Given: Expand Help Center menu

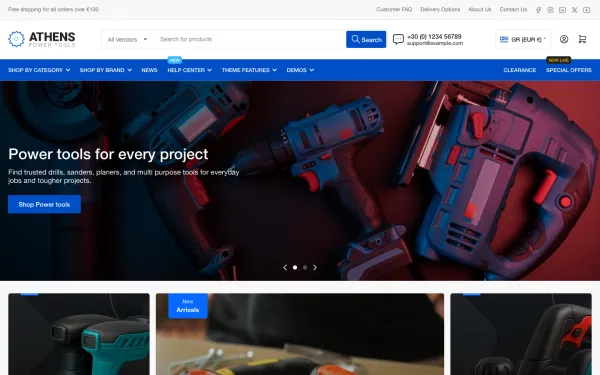Looking at the screenshot, I should 189,70.
